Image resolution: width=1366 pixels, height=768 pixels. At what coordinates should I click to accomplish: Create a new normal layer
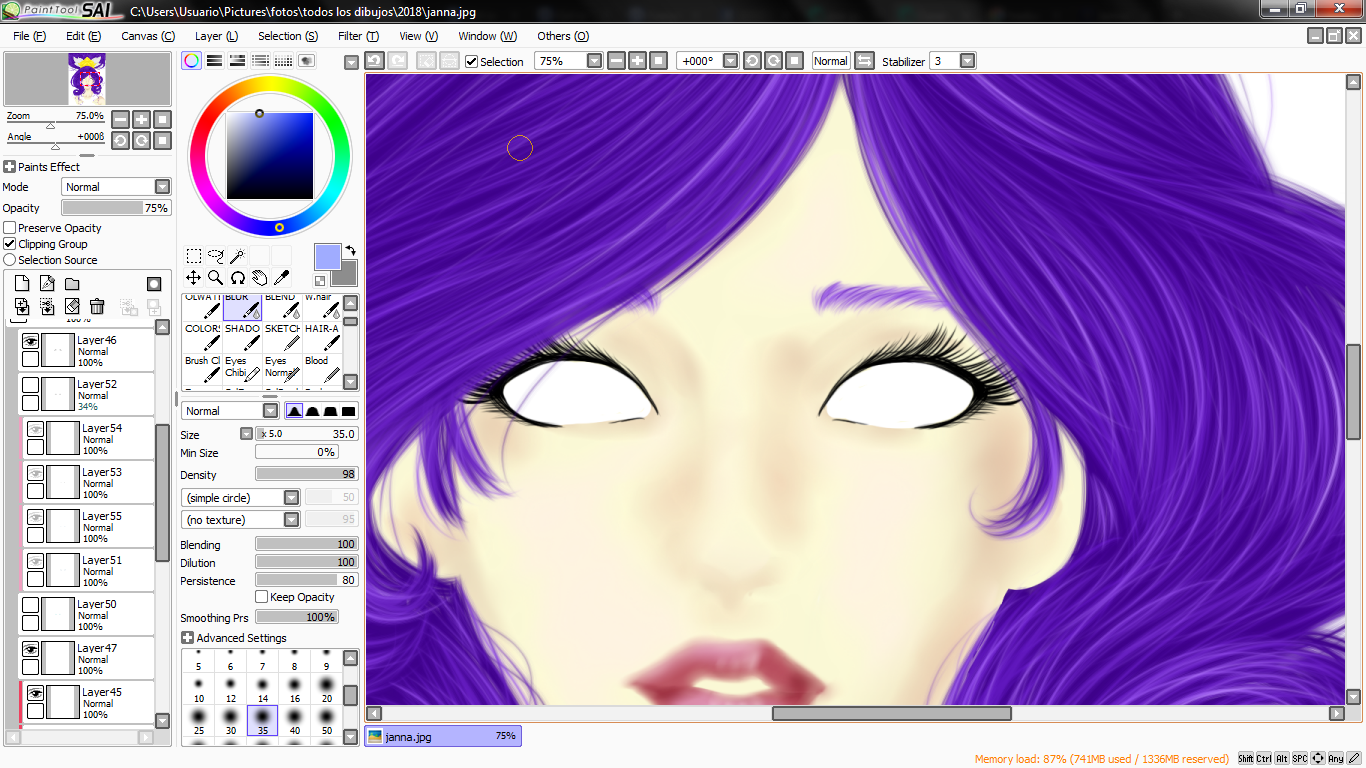point(22,284)
